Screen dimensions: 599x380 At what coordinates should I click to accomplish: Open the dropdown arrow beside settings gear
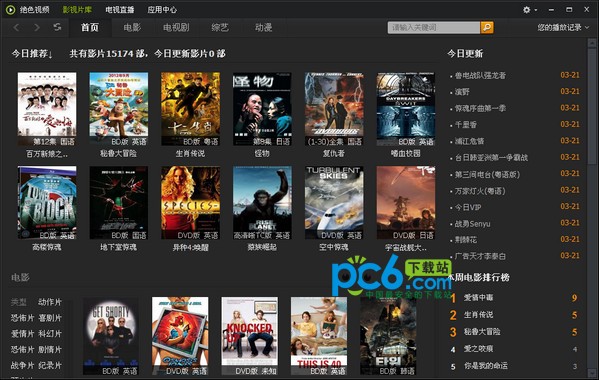point(536,10)
